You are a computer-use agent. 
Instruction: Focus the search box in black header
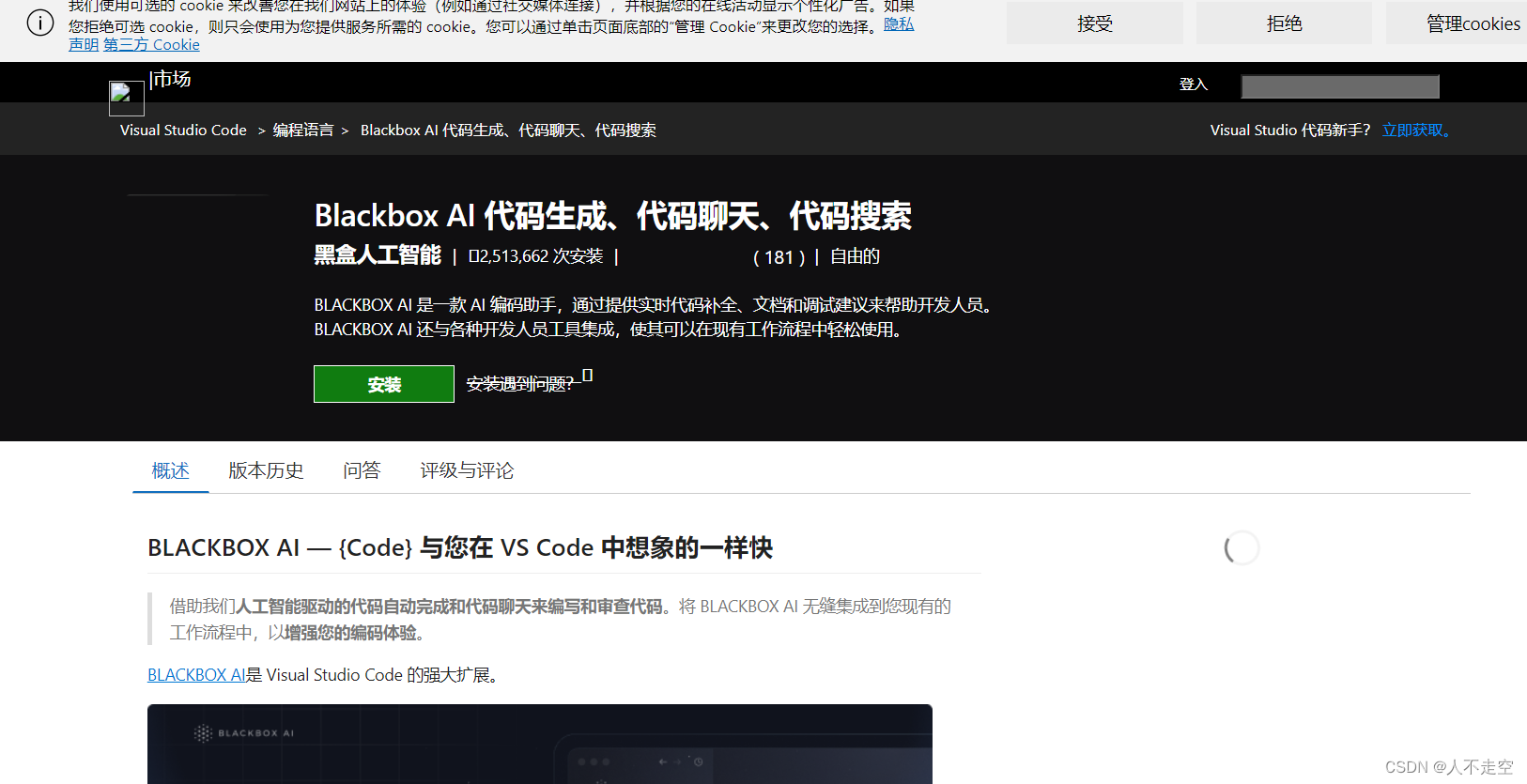(1340, 86)
